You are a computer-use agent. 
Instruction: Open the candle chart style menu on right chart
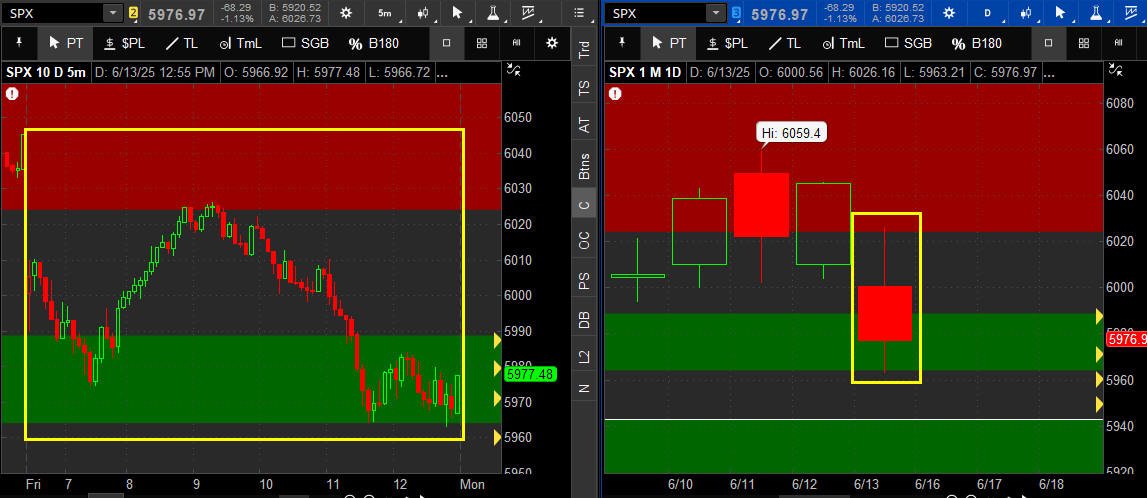(x=1026, y=12)
